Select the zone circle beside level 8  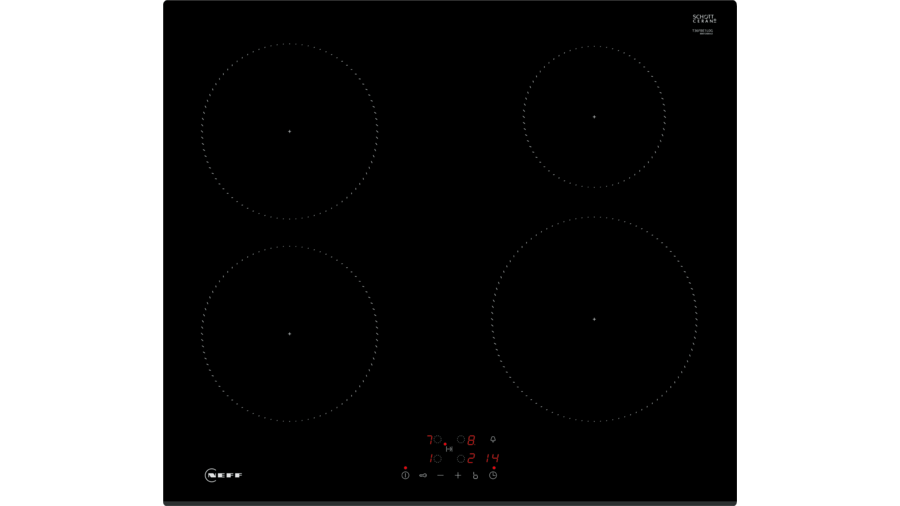[460, 439]
